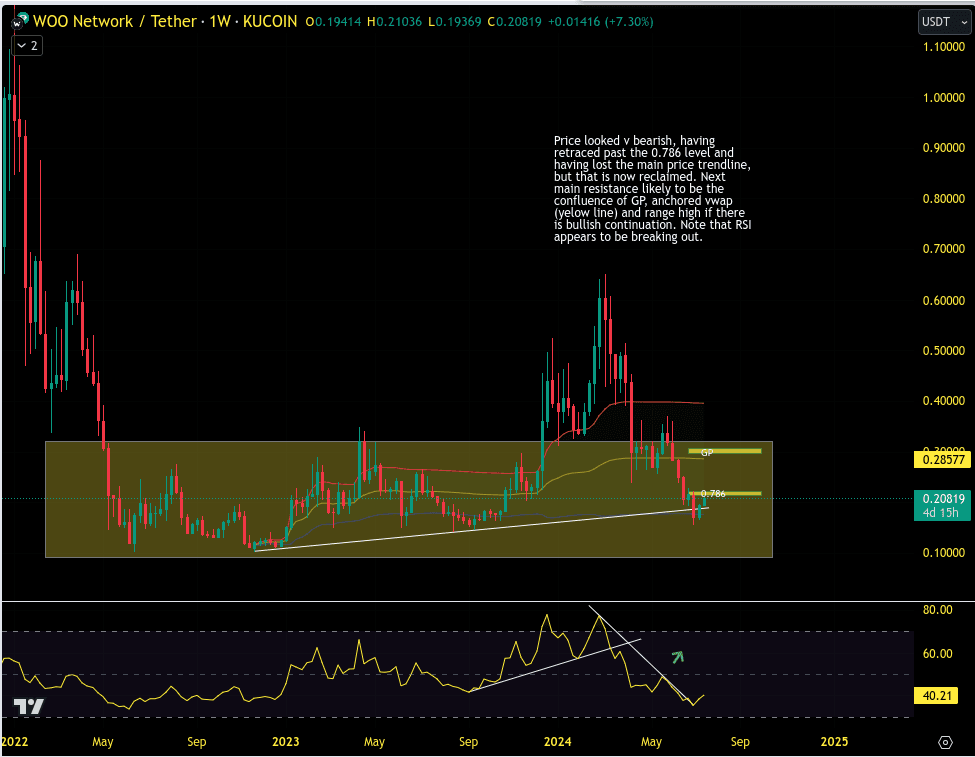Viewport: 975px width, 757px height.
Task: Click the 4d 15h countdown label
Action: click(x=940, y=513)
